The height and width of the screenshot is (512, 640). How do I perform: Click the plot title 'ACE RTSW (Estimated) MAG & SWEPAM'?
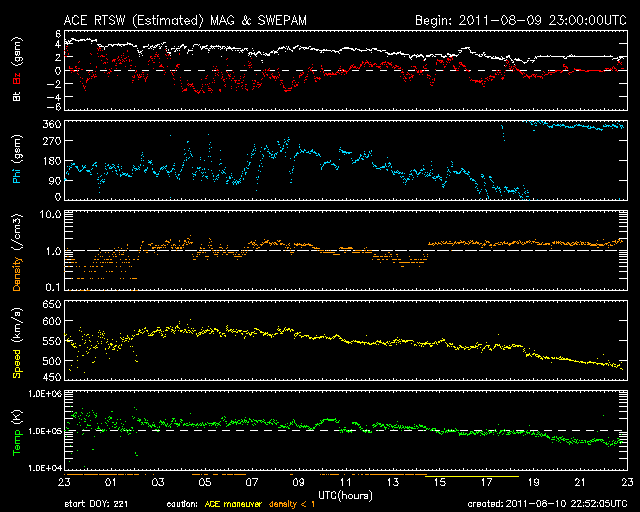185,20
